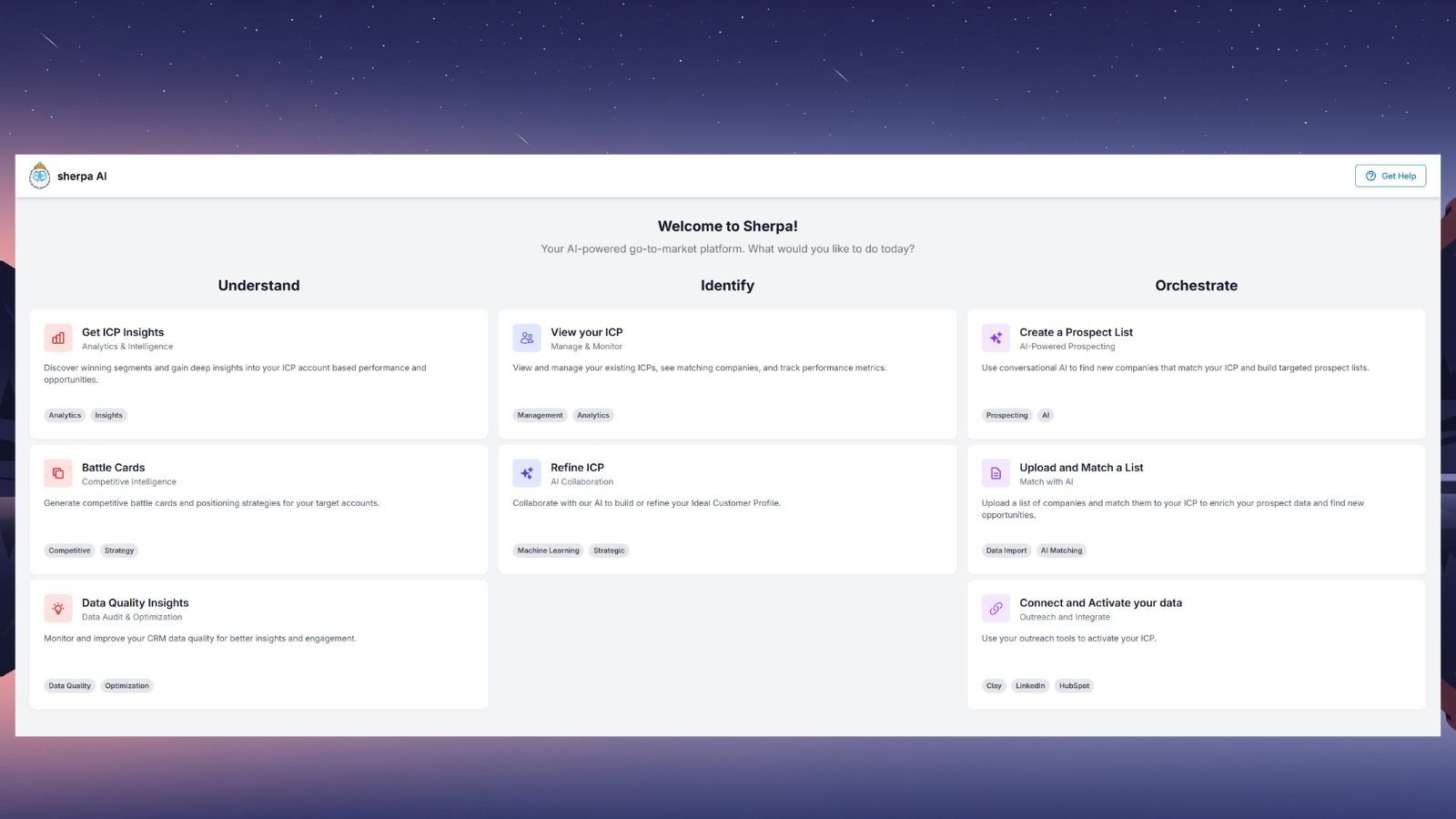This screenshot has width=1456, height=819.
Task: Select the HubSpot tag
Action: [1074, 686]
